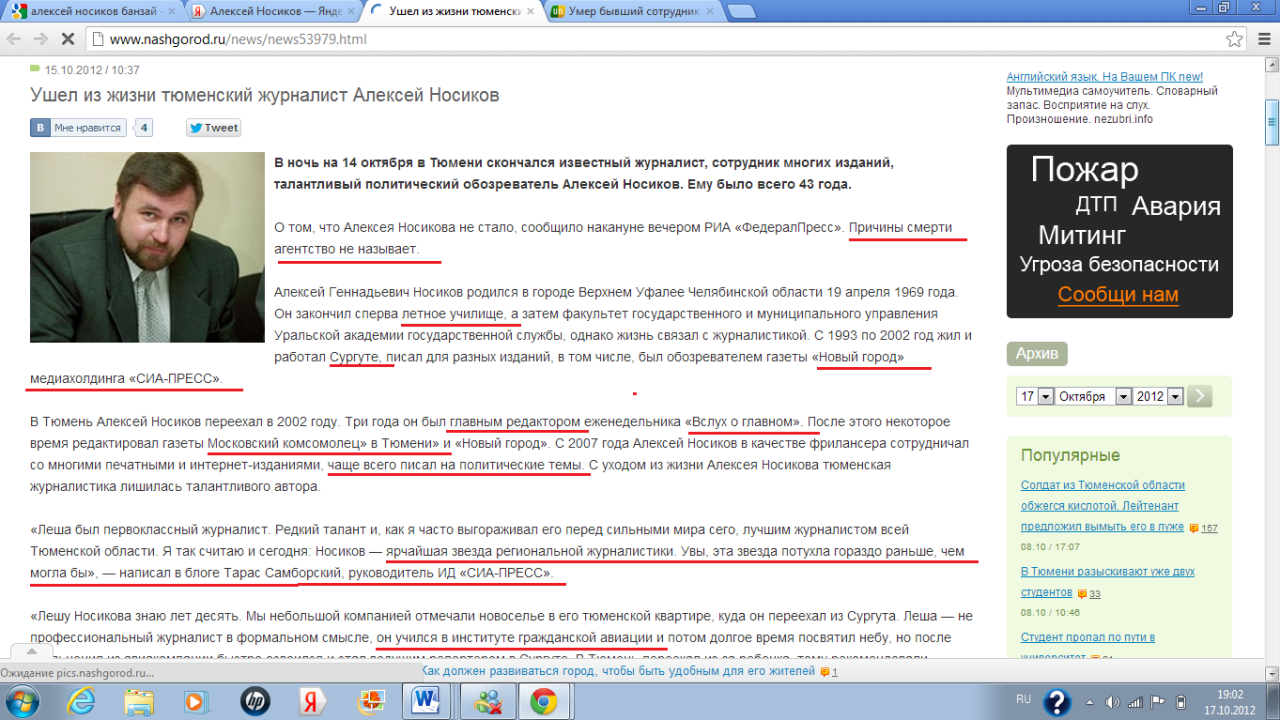The height and width of the screenshot is (720, 1280).
Task: Close the 'Алексей Носиков — Яндекс' tab
Action: click(x=351, y=12)
